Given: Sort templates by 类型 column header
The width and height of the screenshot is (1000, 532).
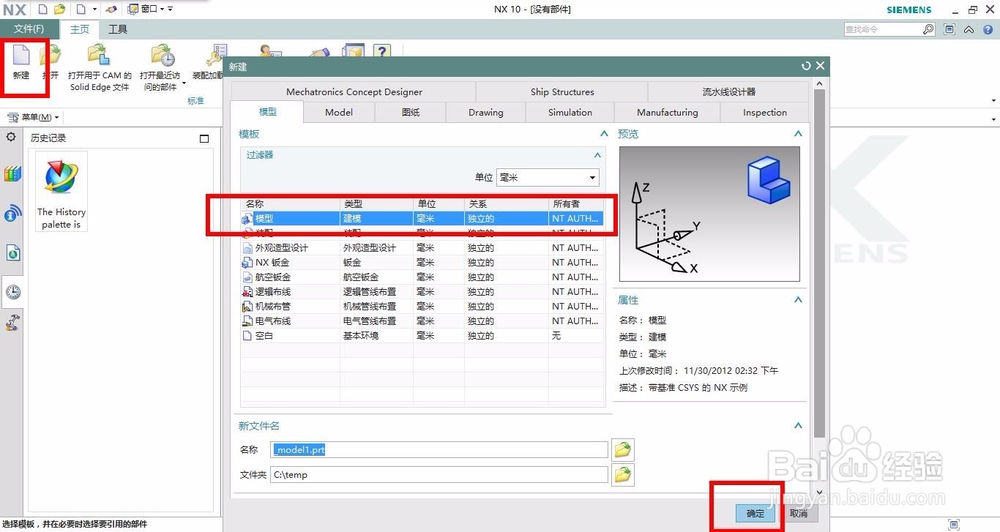Looking at the screenshot, I should 377,204.
